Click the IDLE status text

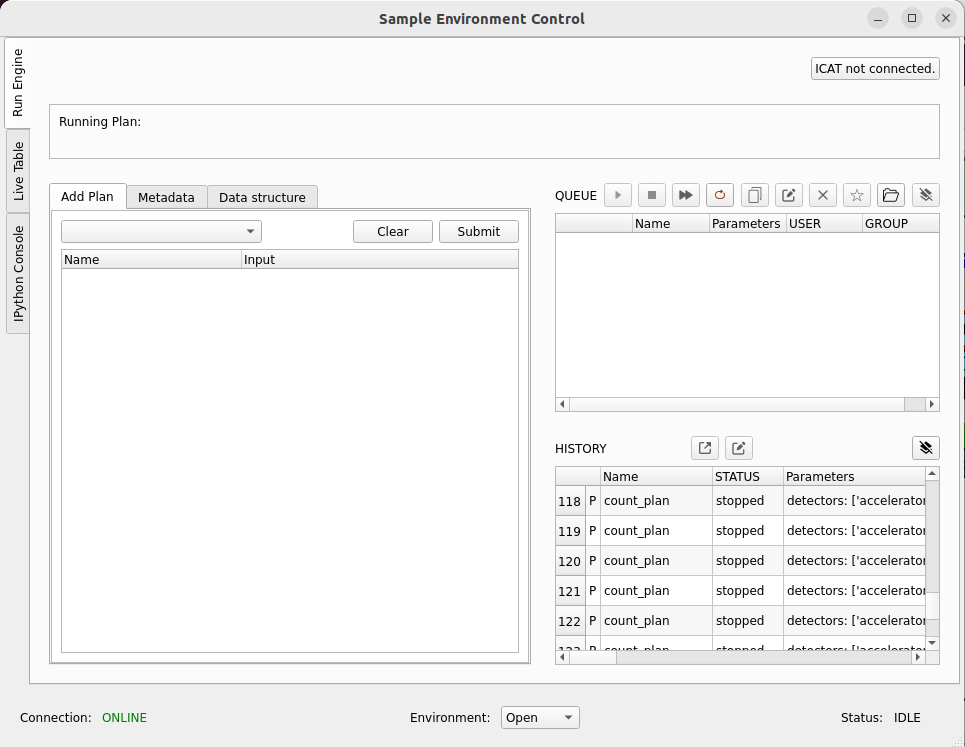(x=907, y=717)
